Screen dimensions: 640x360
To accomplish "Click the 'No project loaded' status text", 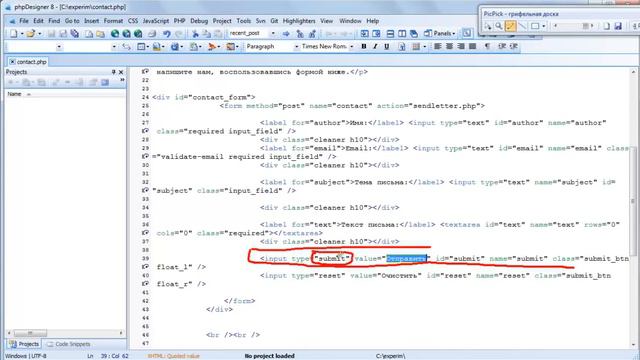I will coord(269,356).
